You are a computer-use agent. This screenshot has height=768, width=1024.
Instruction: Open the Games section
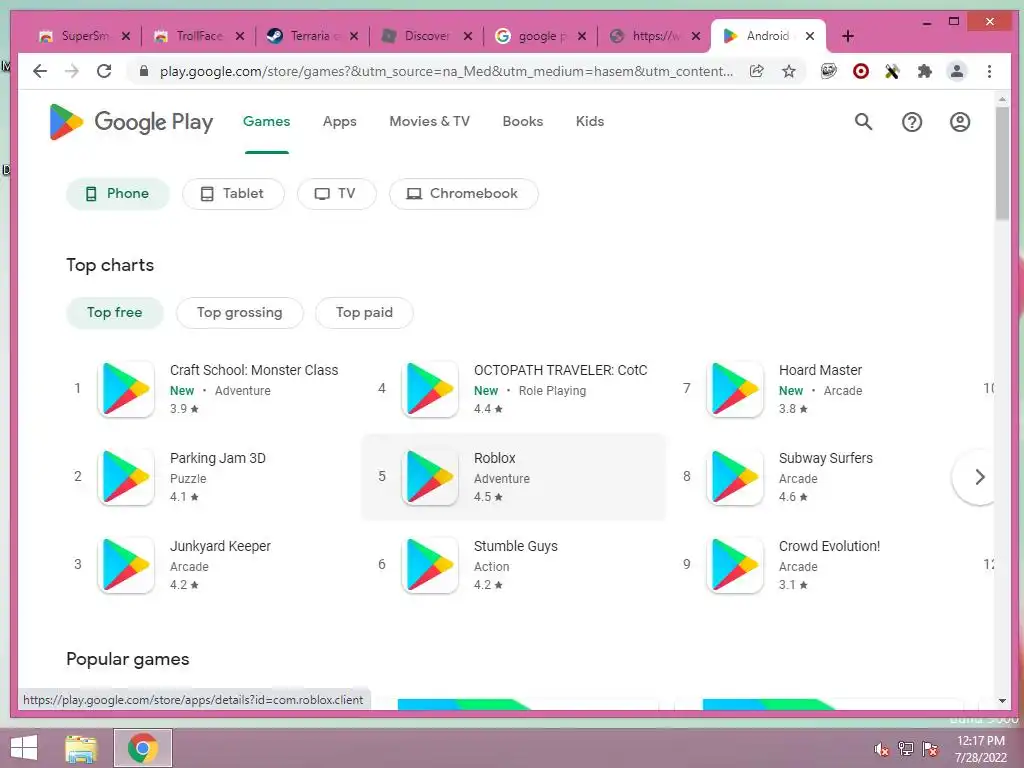(x=266, y=121)
